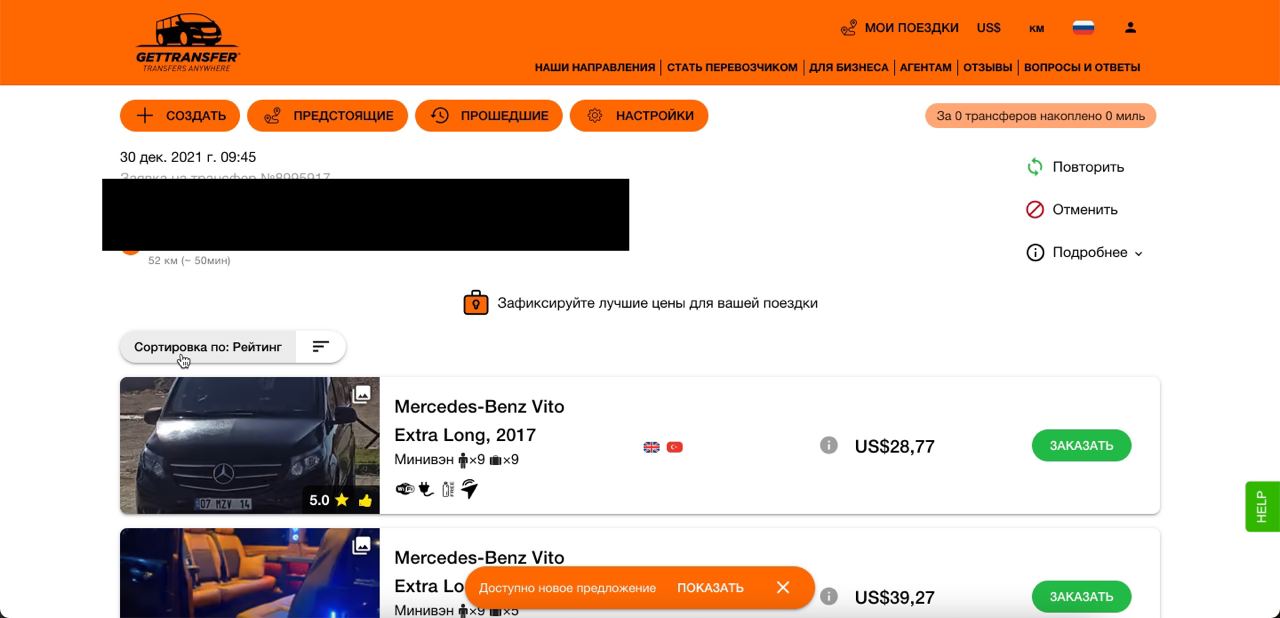The width and height of the screenshot is (1280, 618).
Task: Open the ПРЕДСТОЯЩИЕ trips tab
Action: tap(327, 116)
